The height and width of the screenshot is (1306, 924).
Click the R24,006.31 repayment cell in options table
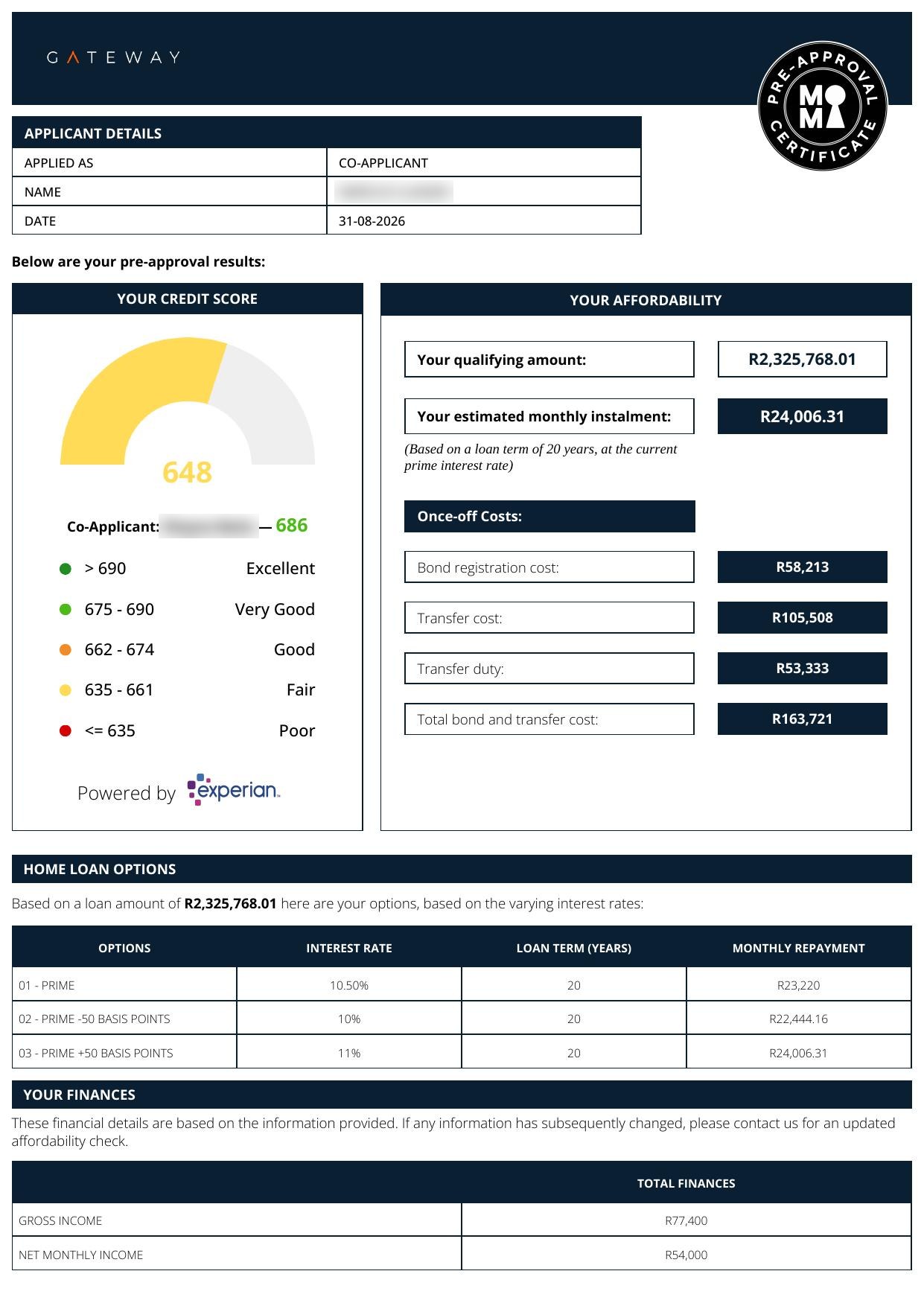coord(799,1053)
